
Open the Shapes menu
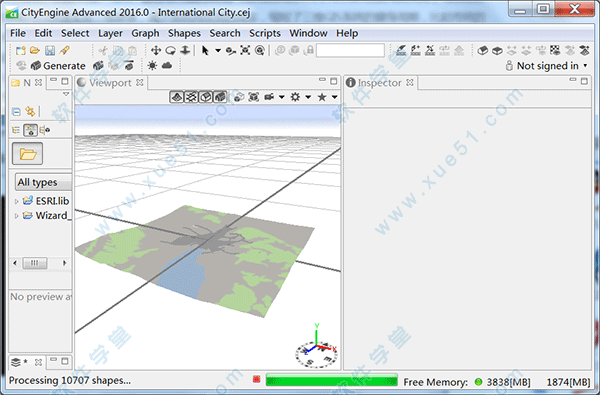(184, 33)
